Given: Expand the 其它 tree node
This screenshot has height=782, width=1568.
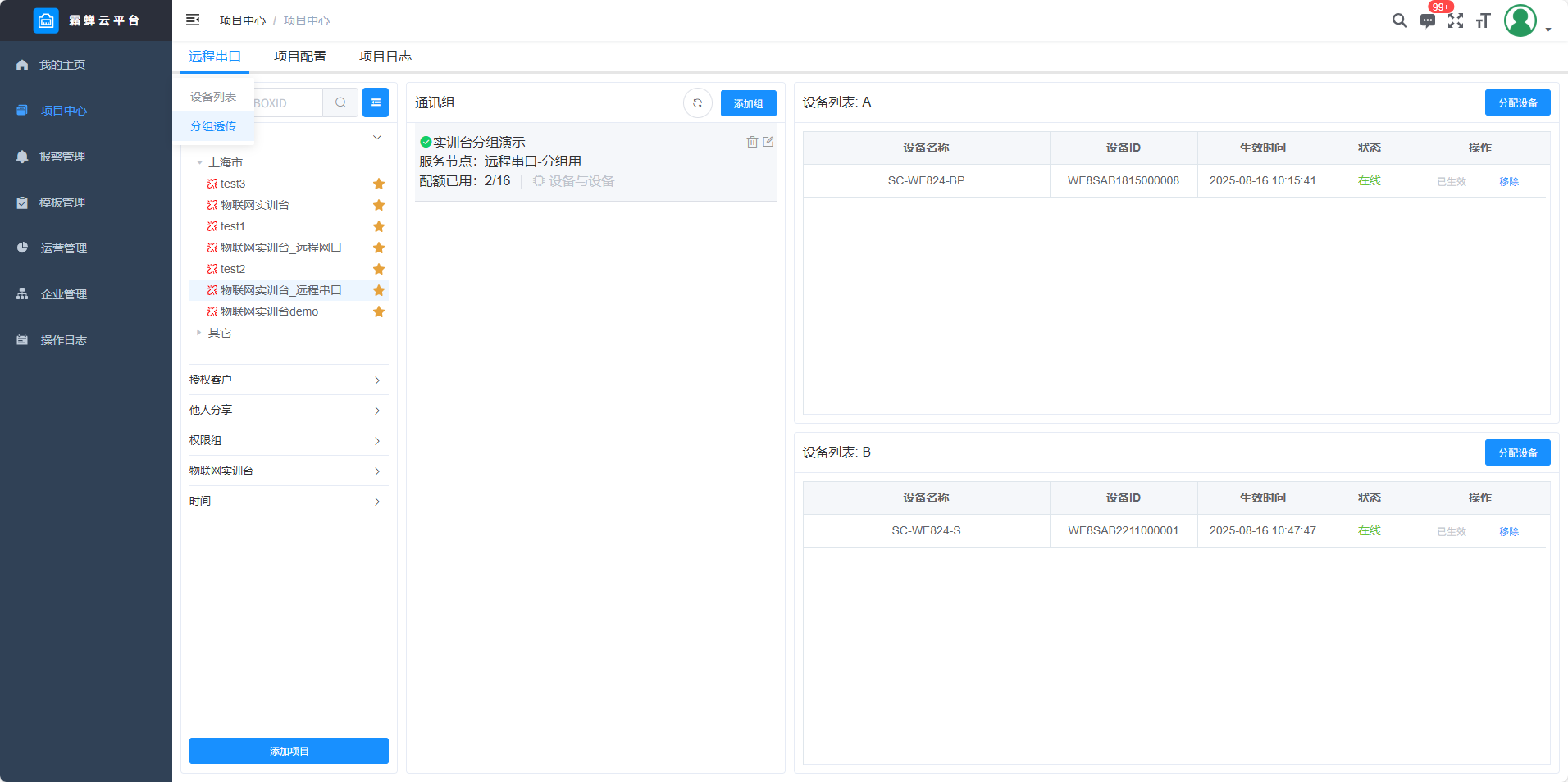Looking at the screenshot, I should (x=198, y=333).
